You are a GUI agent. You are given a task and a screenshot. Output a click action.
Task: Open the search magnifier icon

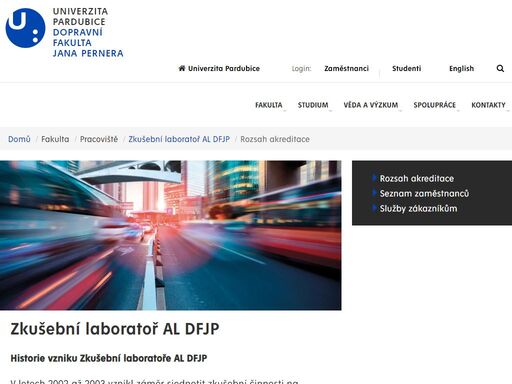(x=500, y=68)
